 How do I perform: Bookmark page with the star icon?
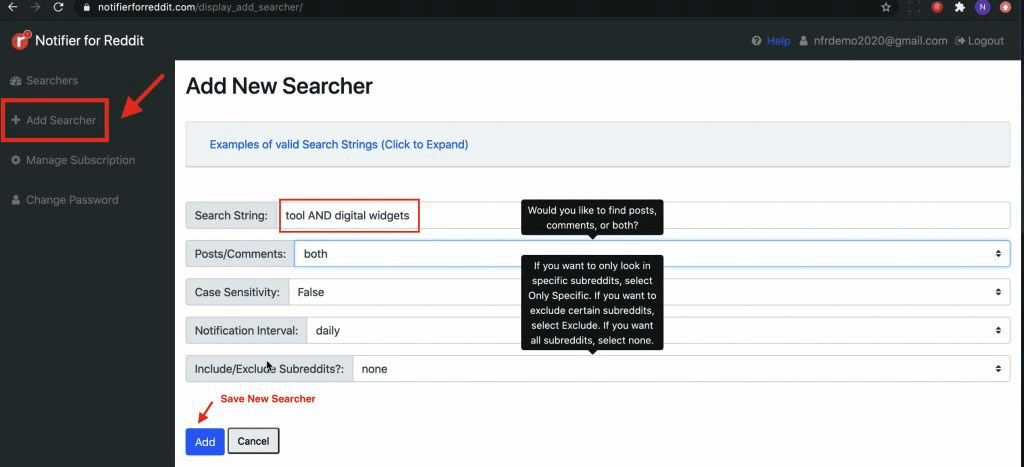[x=886, y=7]
